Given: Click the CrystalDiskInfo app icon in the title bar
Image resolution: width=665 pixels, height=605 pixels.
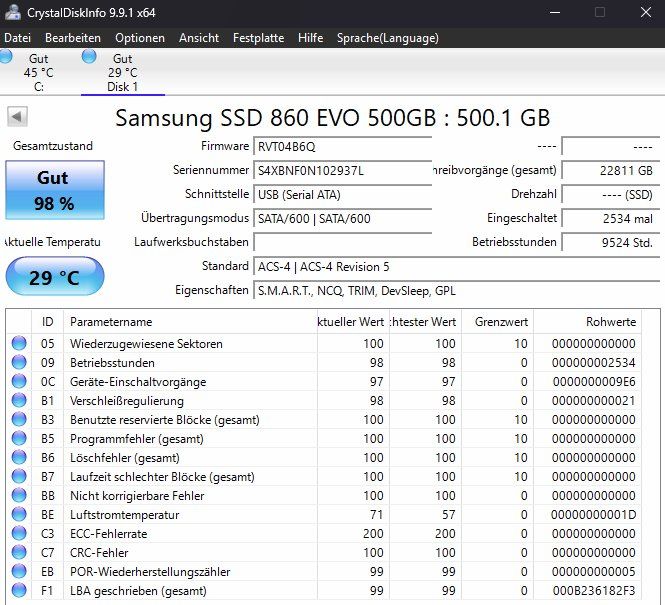Looking at the screenshot, I should point(13,12).
